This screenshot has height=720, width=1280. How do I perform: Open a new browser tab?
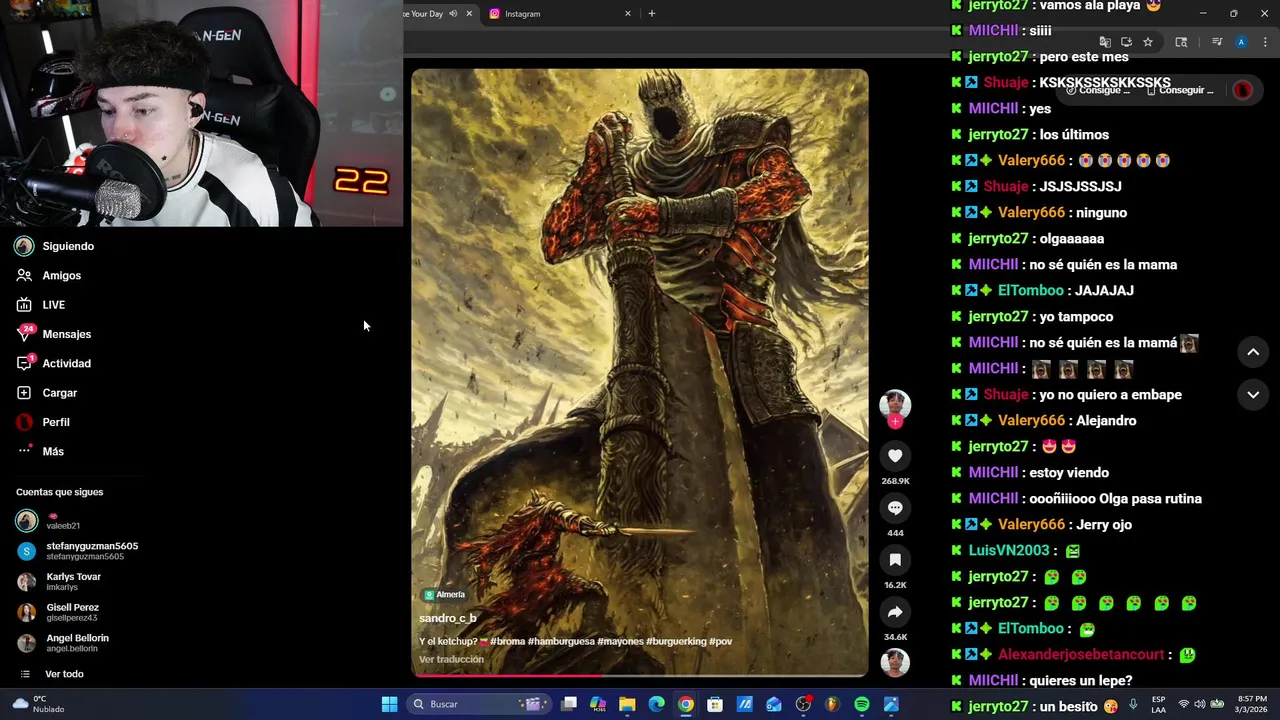(652, 14)
